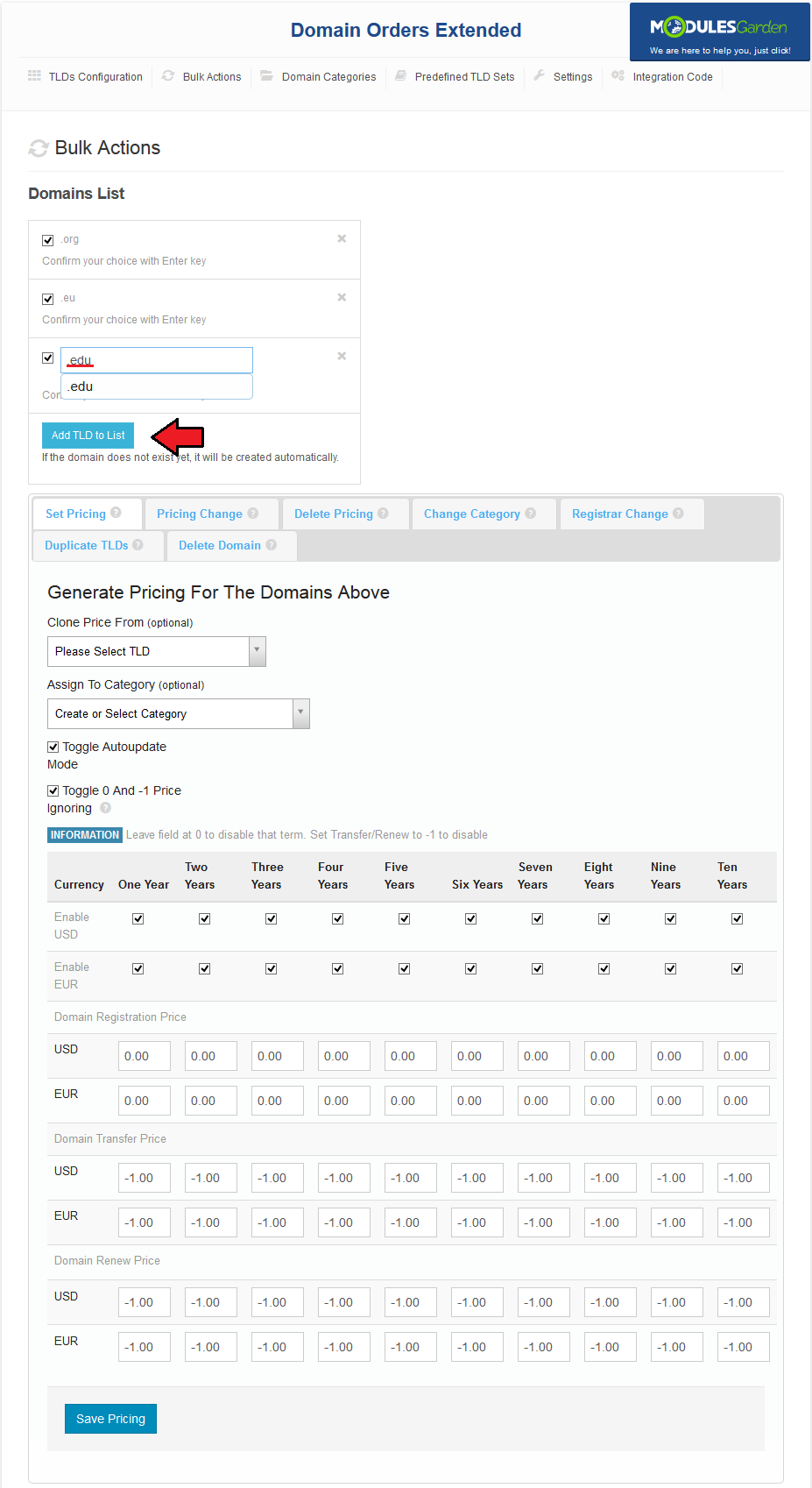Toggle Autoupdate Mode checkbox

coord(53,747)
